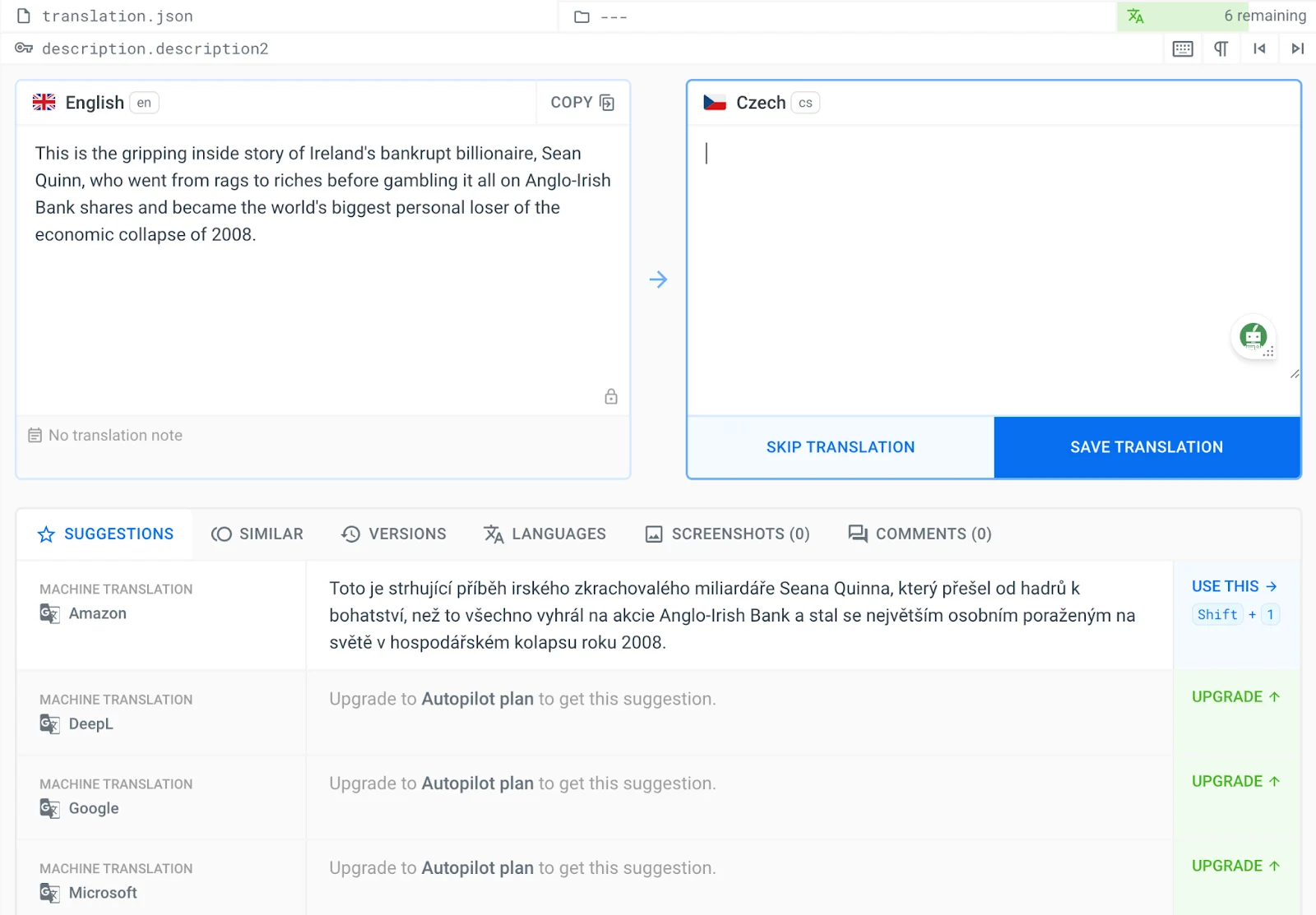Show the Languages tab
The height and width of the screenshot is (915, 1316).
(544, 534)
